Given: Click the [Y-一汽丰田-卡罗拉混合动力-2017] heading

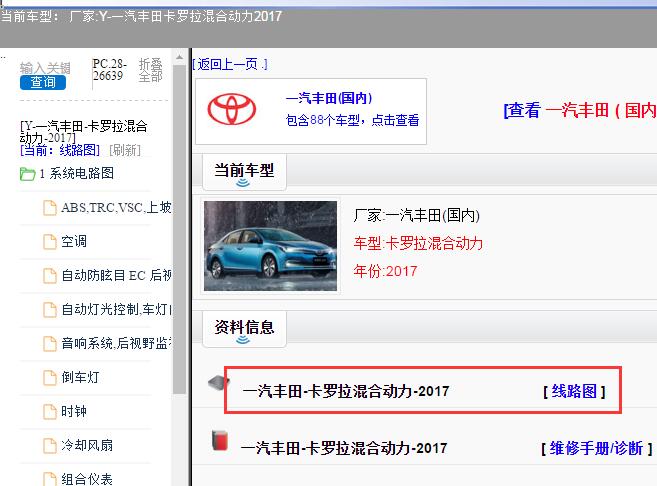Looking at the screenshot, I should 83,132.
